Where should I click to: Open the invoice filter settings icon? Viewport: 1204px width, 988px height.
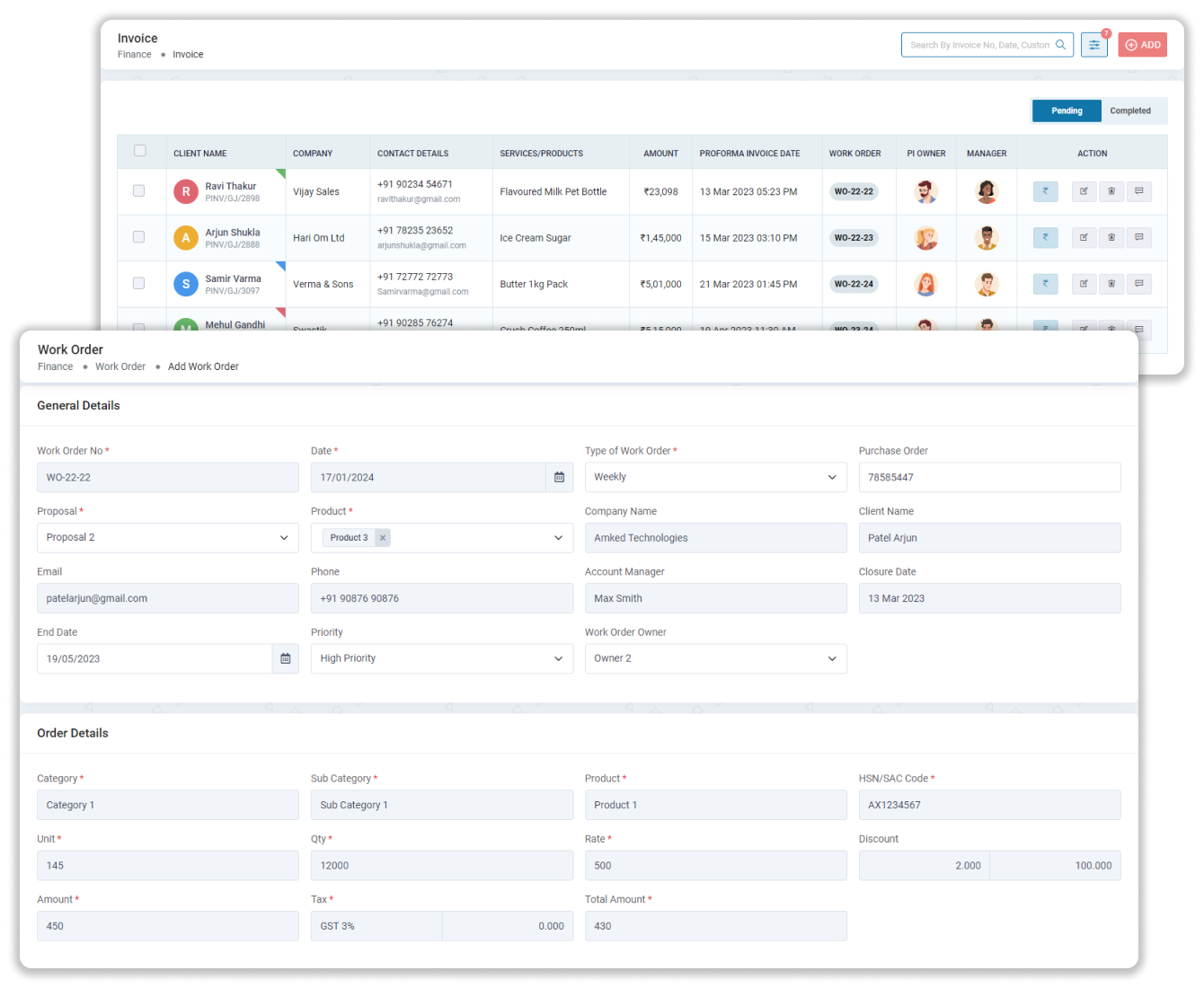(x=1093, y=45)
